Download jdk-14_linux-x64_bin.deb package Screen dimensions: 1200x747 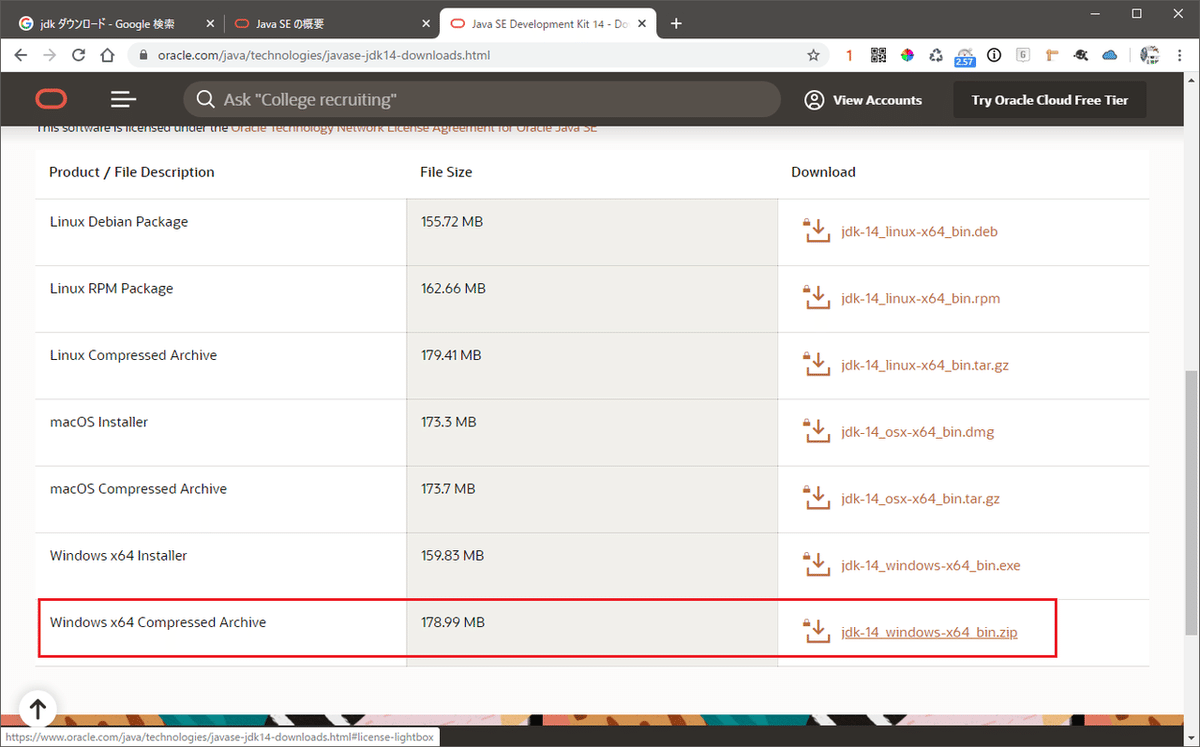pos(919,231)
